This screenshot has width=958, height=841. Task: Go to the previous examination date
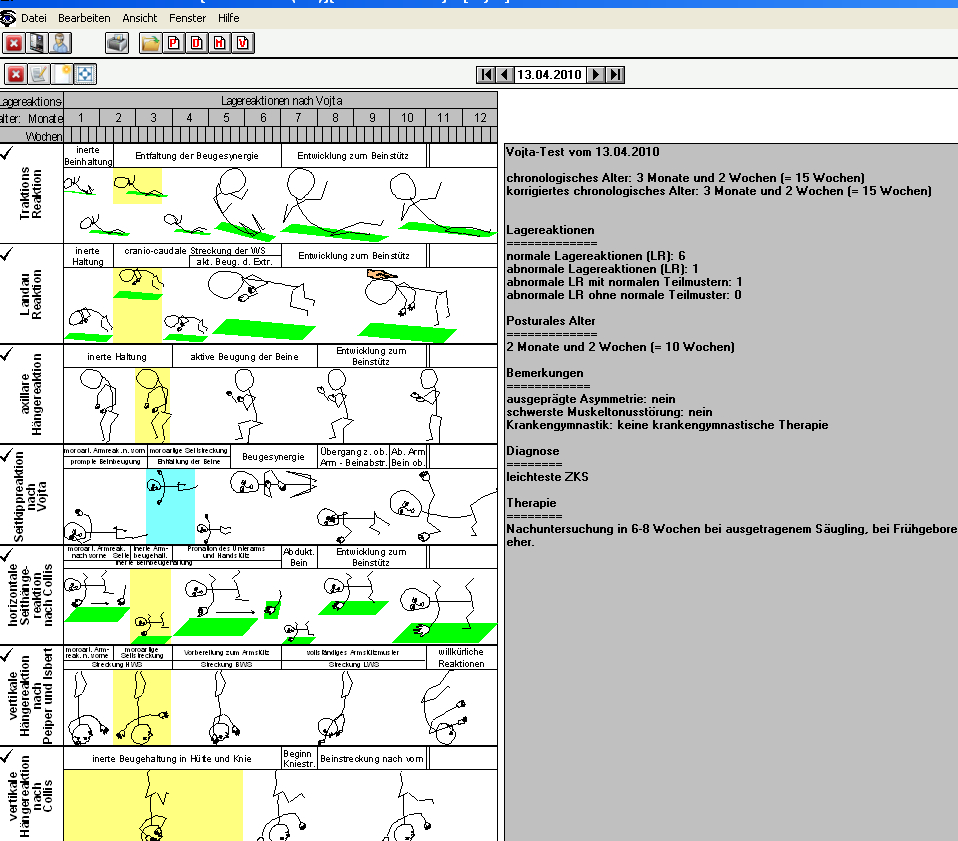505,75
